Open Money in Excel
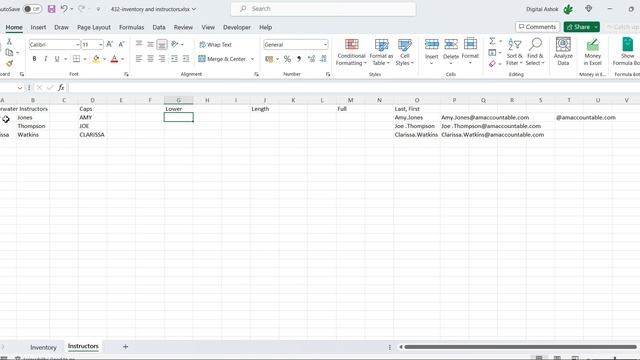The width and height of the screenshot is (640, 360). [x=592, y=52]
